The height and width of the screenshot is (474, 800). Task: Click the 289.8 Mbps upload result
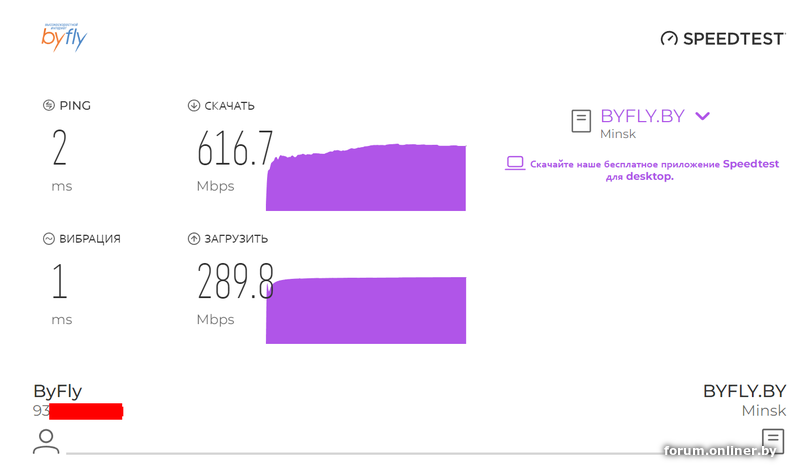pos(235,281)
